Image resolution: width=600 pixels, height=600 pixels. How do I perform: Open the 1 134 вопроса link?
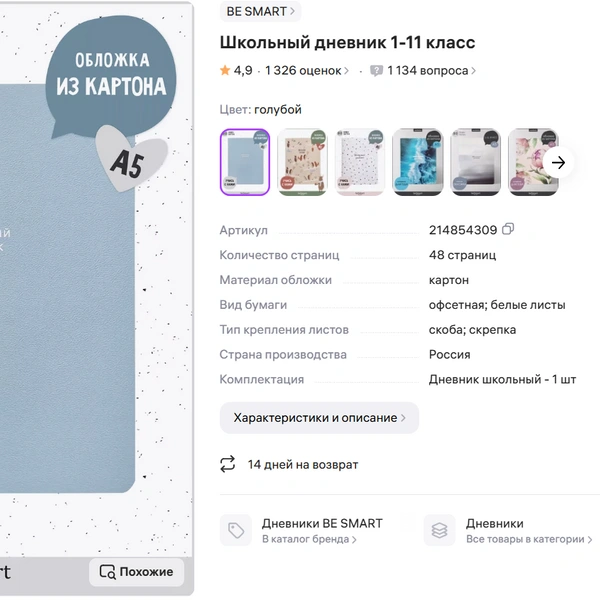(432, 71)
